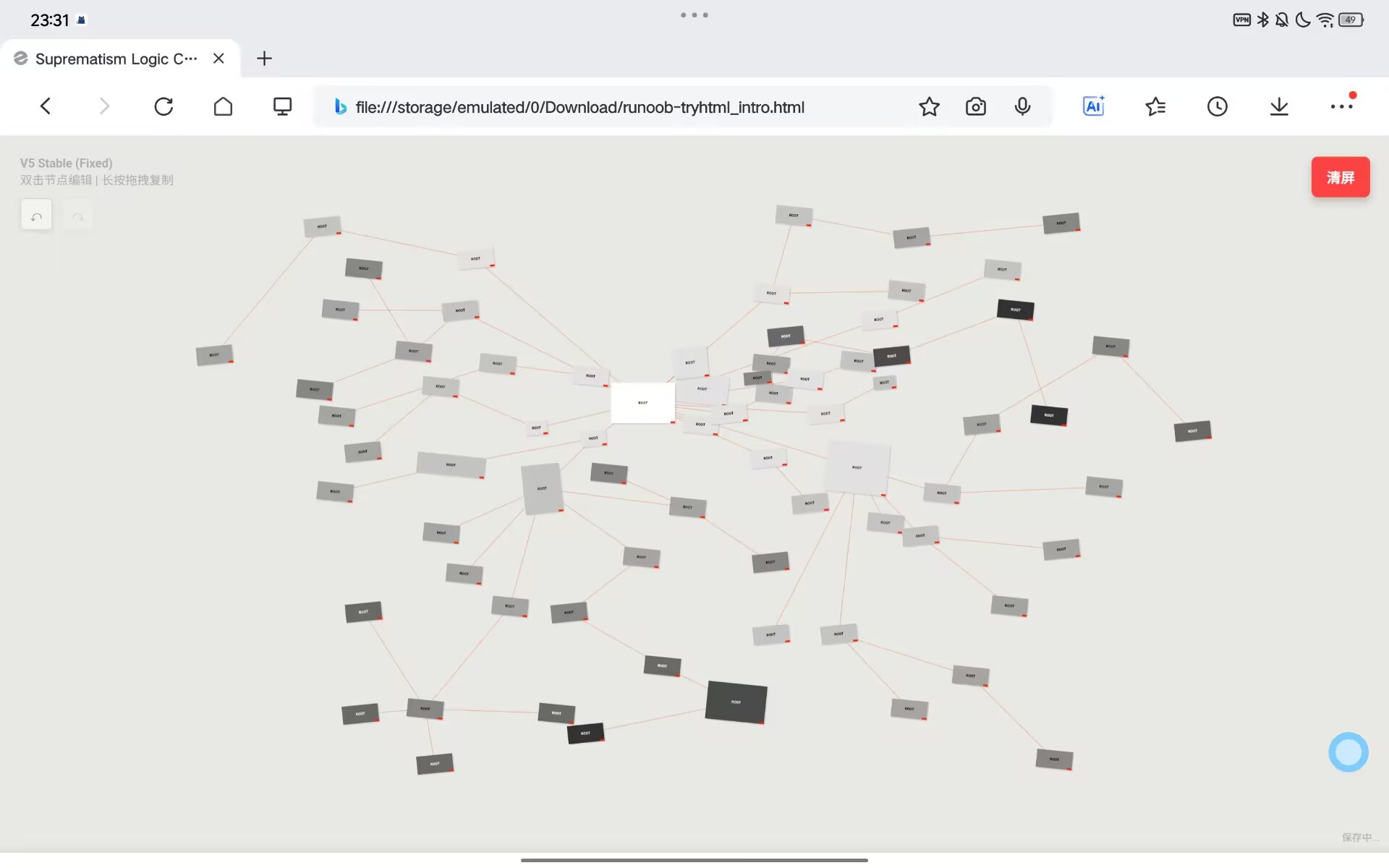Image resolution: width=1389 pixels, height=868 pixels.
Task: Open the three-dot browser menu
Action: pyautogui.click(x=1341, y=107)
